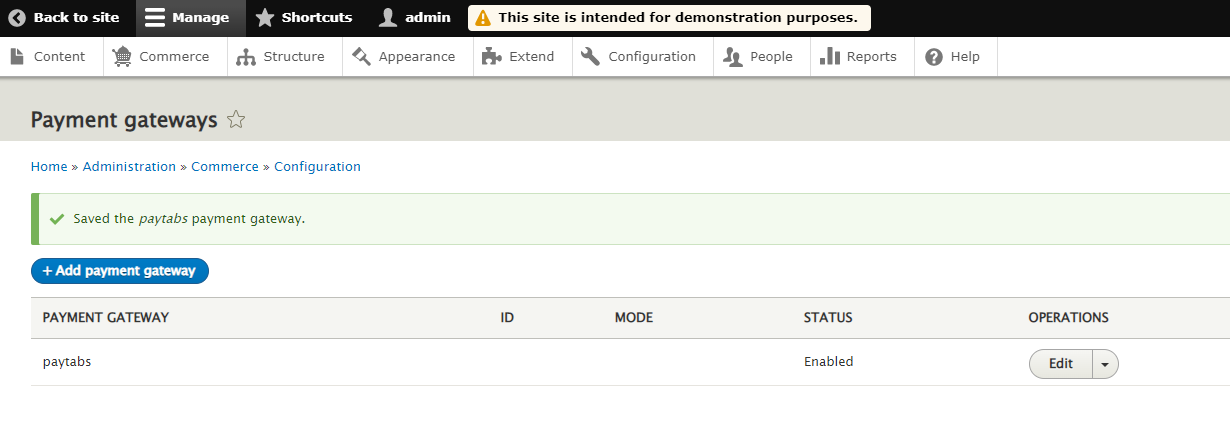This screenshot has height=442, width=1230.
Task: Expand the paytabs operations dropdown arrow
Action: coord(1105,364)
